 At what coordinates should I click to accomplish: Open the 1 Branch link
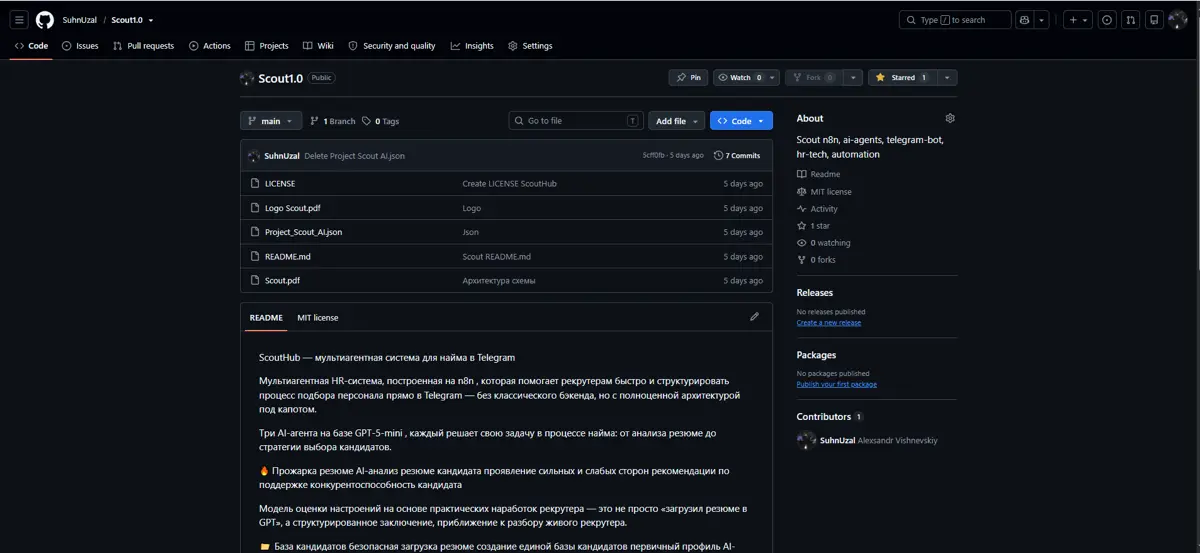click(333, 121)
